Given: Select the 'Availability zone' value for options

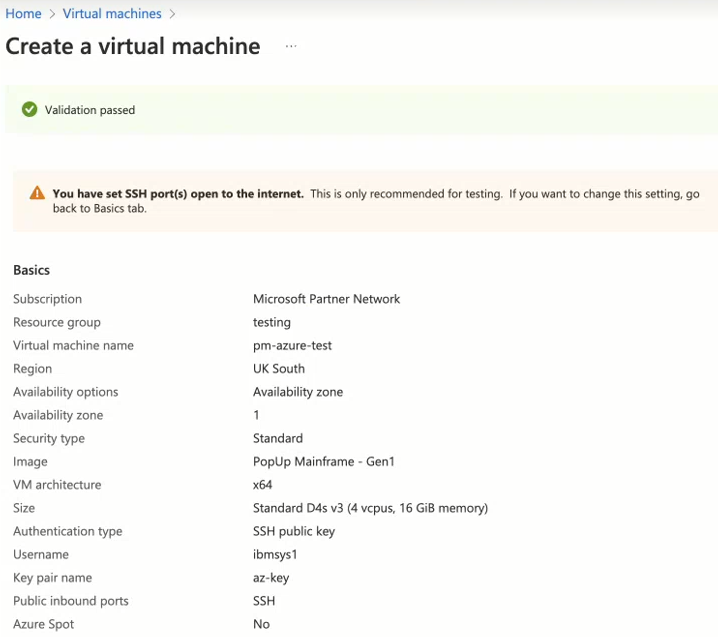Looking at the screenshot, I should tap(298, 392).
